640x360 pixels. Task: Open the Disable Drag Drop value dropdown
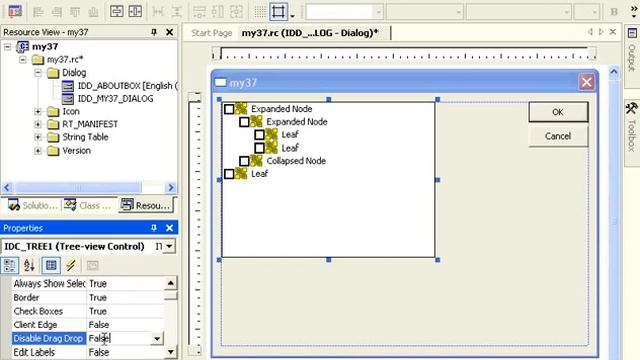(x=157, y=338)
